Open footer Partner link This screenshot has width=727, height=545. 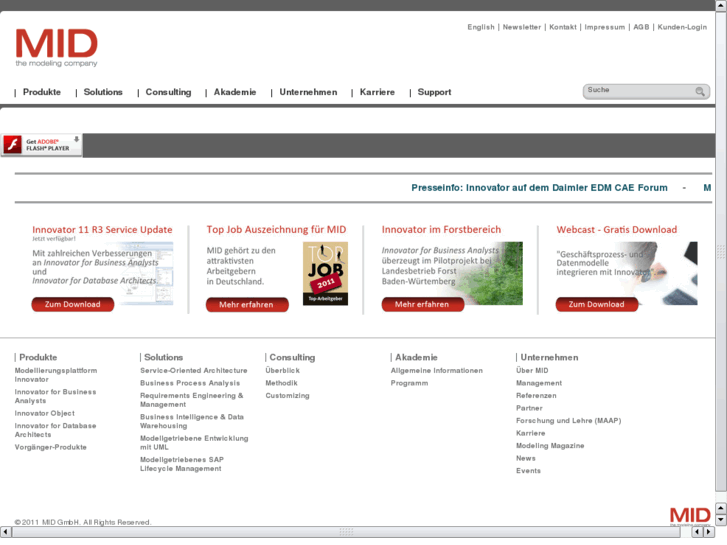[x=529, y=408]
